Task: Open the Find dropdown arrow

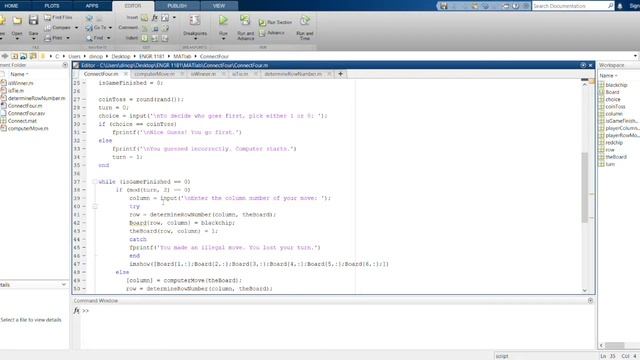Action: click(x=109, y=38)
